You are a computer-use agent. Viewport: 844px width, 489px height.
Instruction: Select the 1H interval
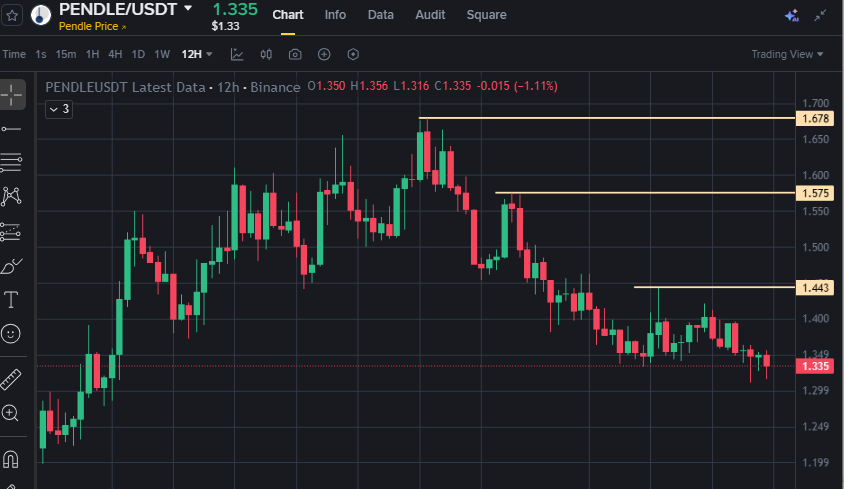click(x=93, y=54)
